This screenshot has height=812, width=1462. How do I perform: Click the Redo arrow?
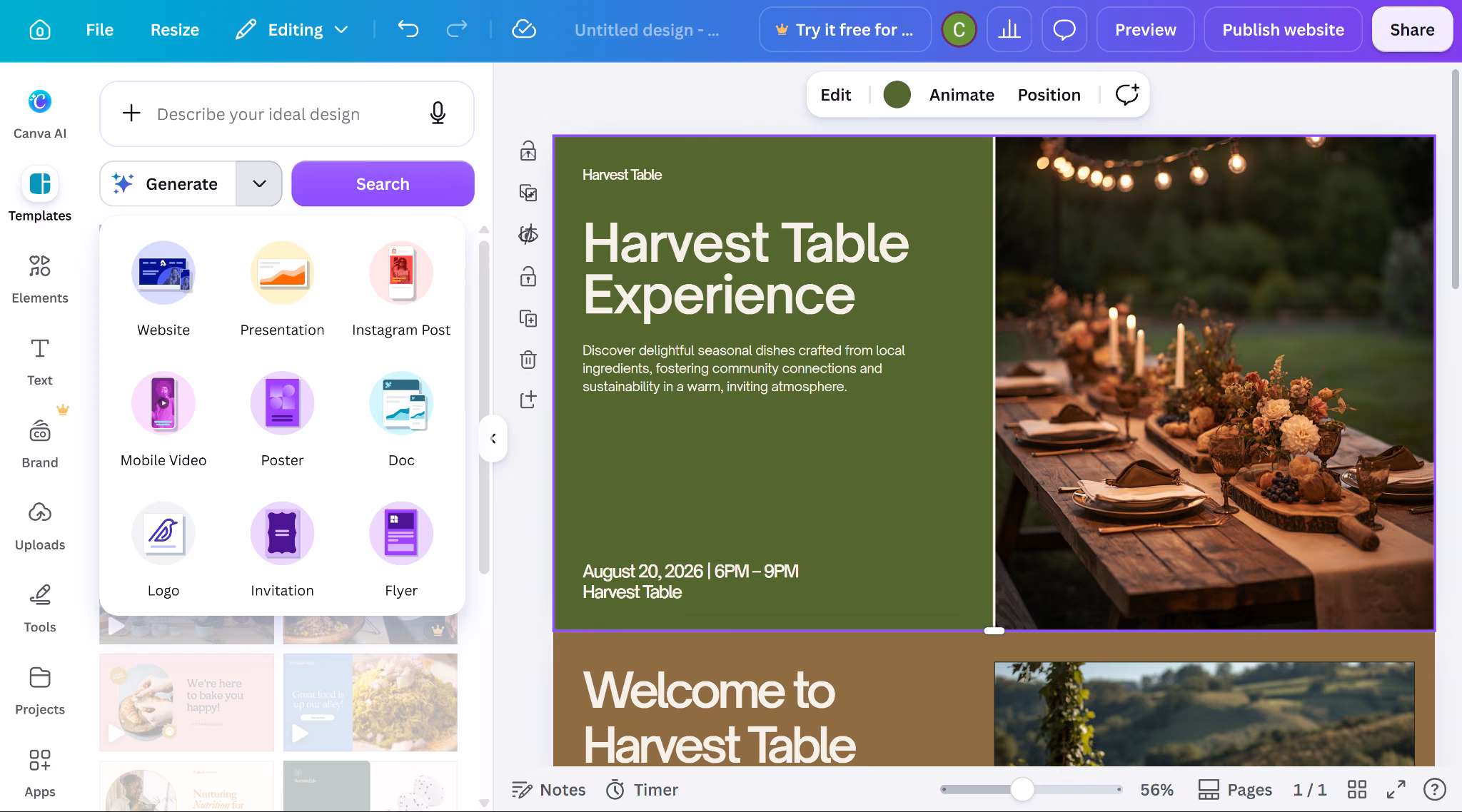pos(456,29)
